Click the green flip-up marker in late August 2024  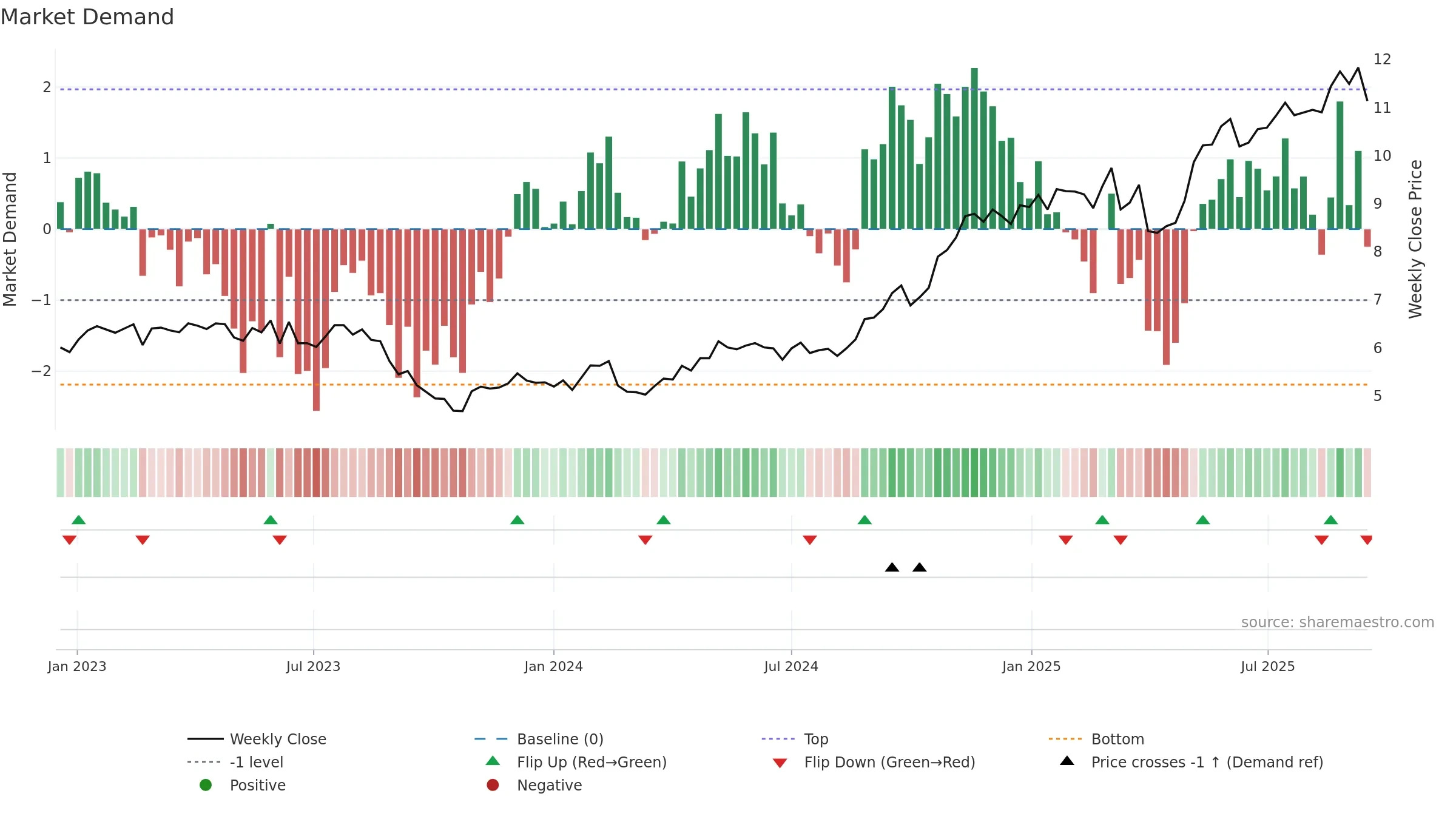coord(864,520)
